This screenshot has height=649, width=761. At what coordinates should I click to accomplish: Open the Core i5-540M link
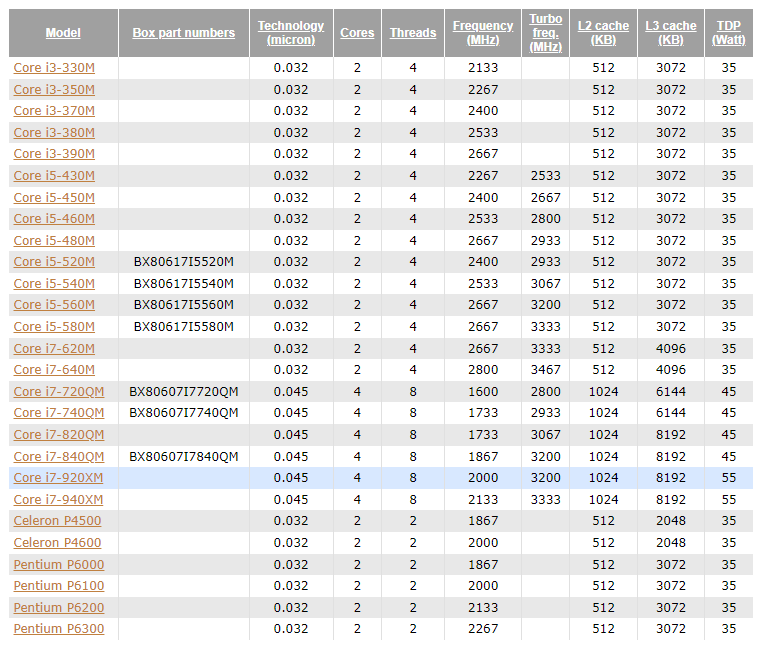54,283
